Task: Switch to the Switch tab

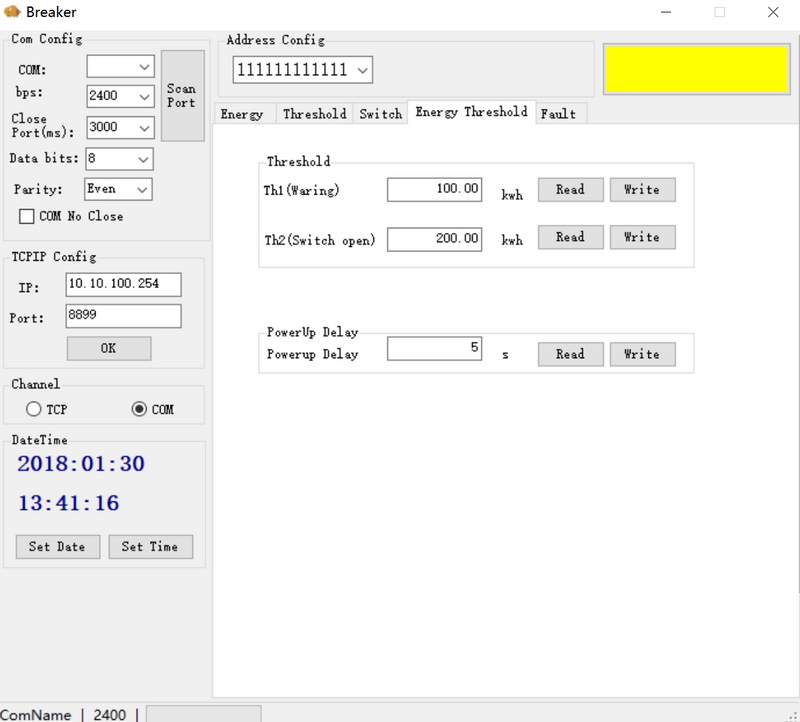Action: coord(380,114)
